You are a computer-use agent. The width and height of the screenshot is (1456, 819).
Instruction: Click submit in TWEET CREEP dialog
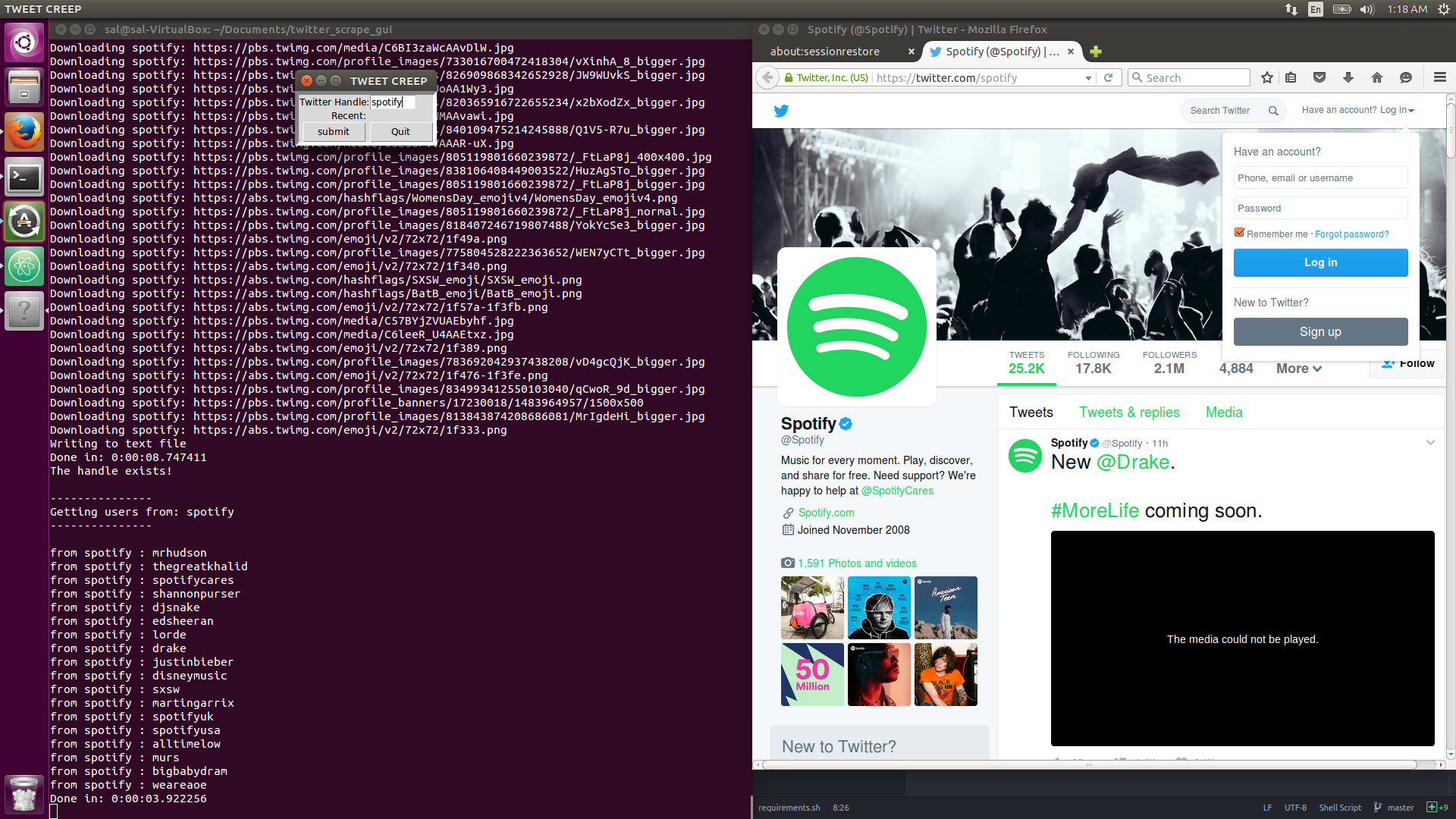tap(334, 132)
